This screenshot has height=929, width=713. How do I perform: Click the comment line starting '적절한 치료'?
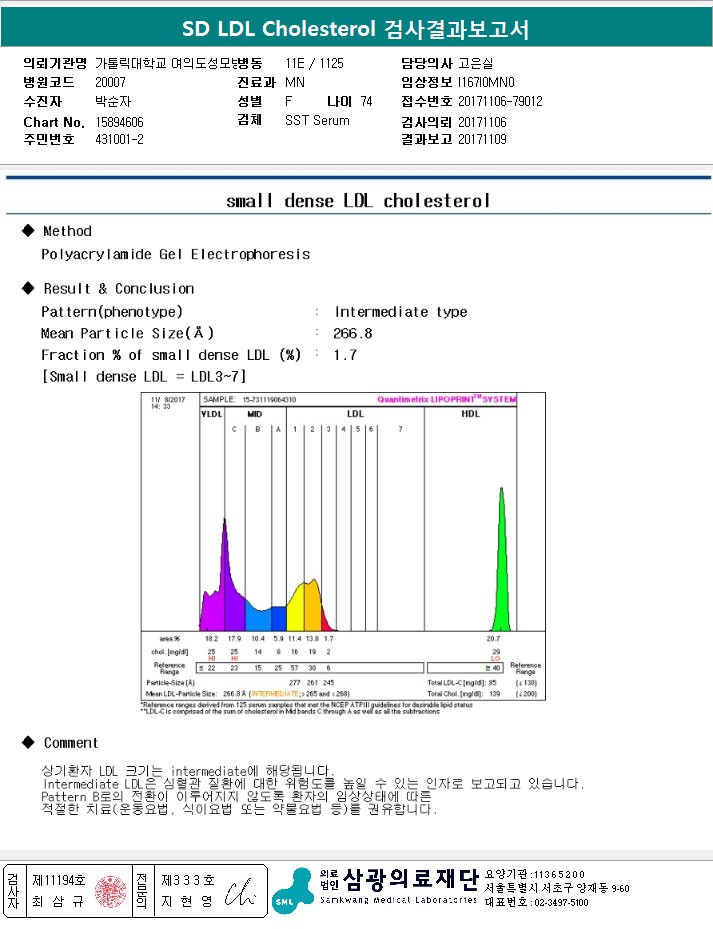click(239, 809)
